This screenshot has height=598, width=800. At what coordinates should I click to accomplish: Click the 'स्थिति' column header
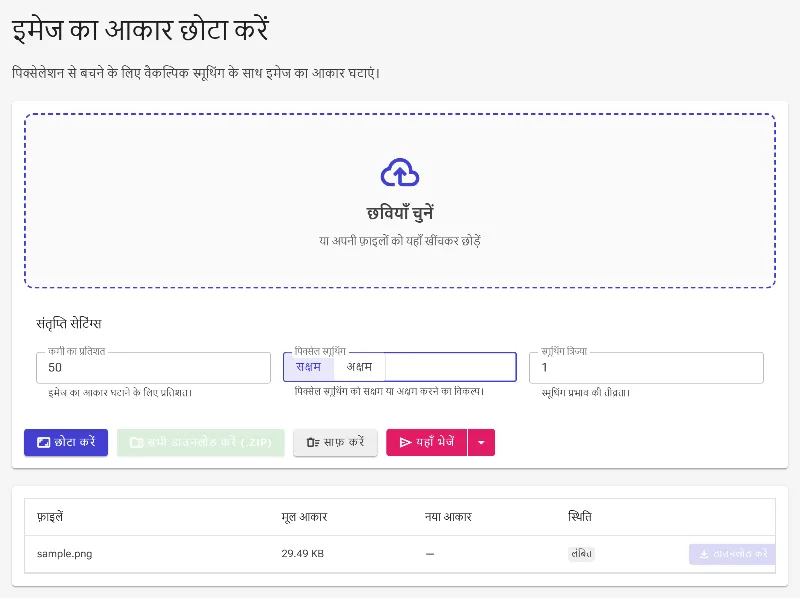tap(580, 517)
